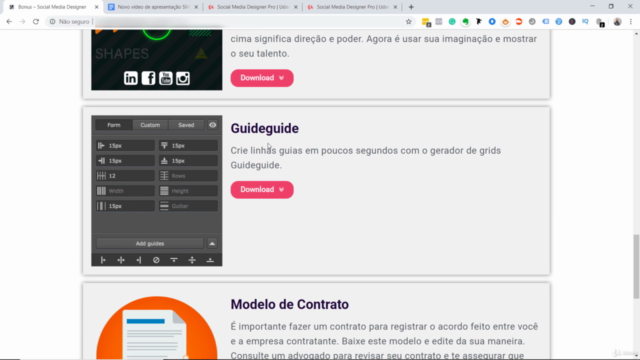Open the Chrome profile avatar
Viewport: 640px width, 360px height.
[617, 22]
